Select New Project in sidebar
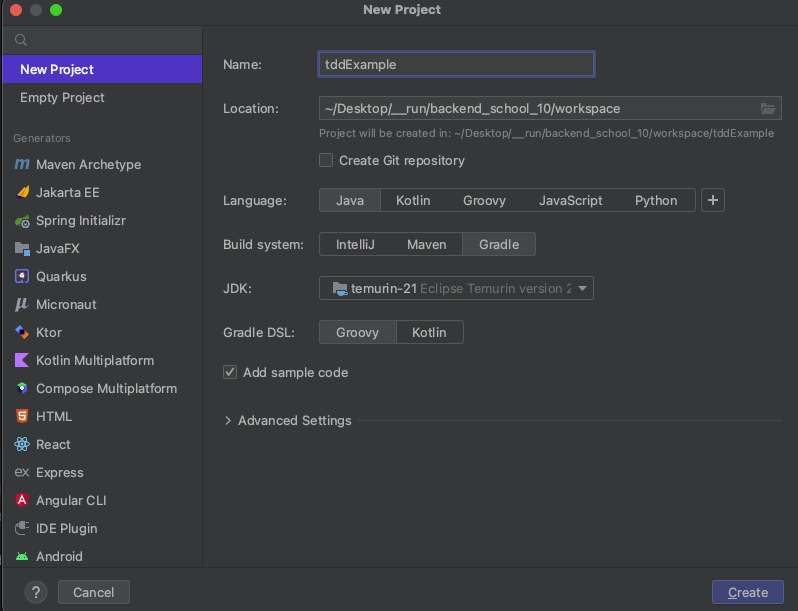The image size is (798, 611). [102, 69]
